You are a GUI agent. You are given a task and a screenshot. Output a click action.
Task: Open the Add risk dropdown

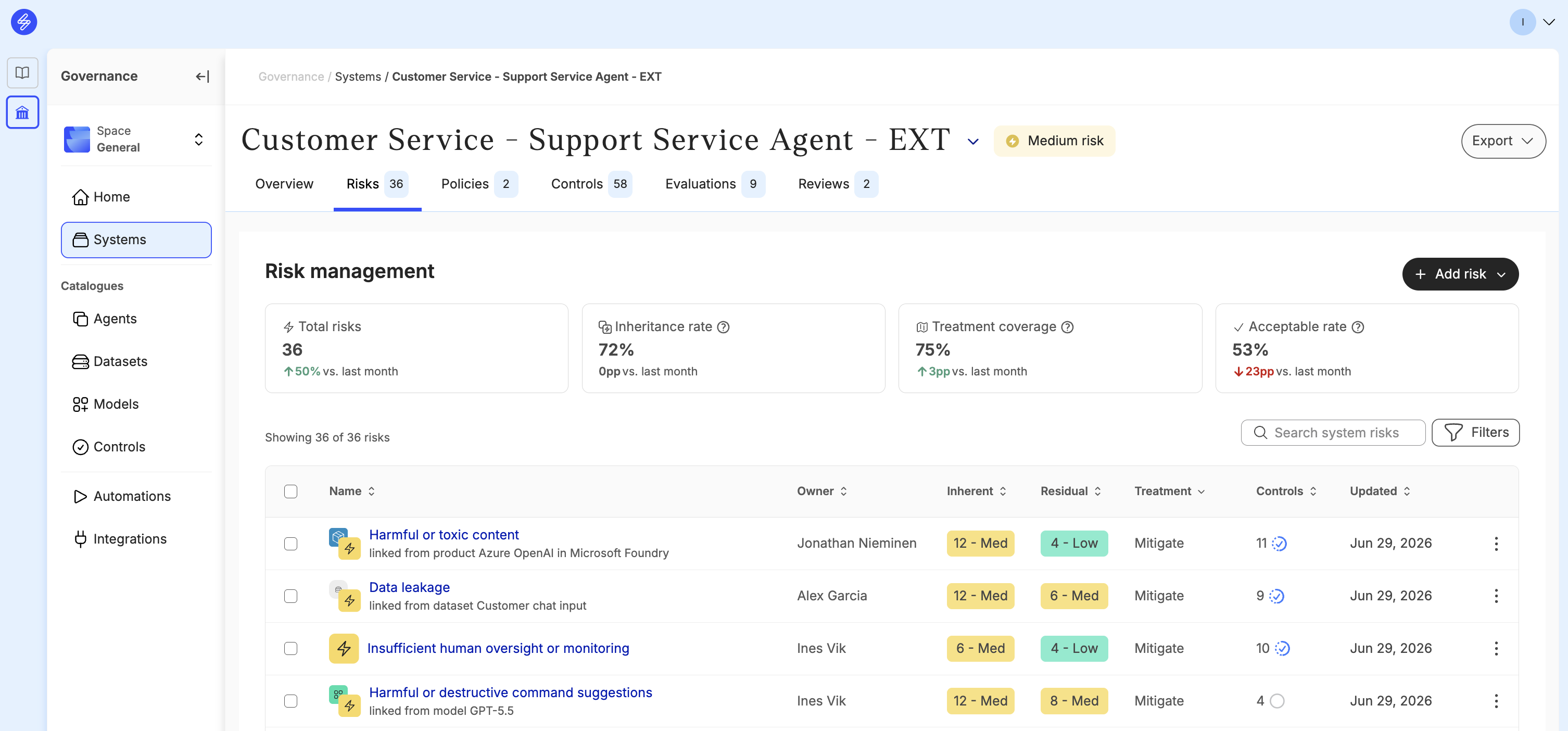pyautogui.click(x=1460, y=274)
